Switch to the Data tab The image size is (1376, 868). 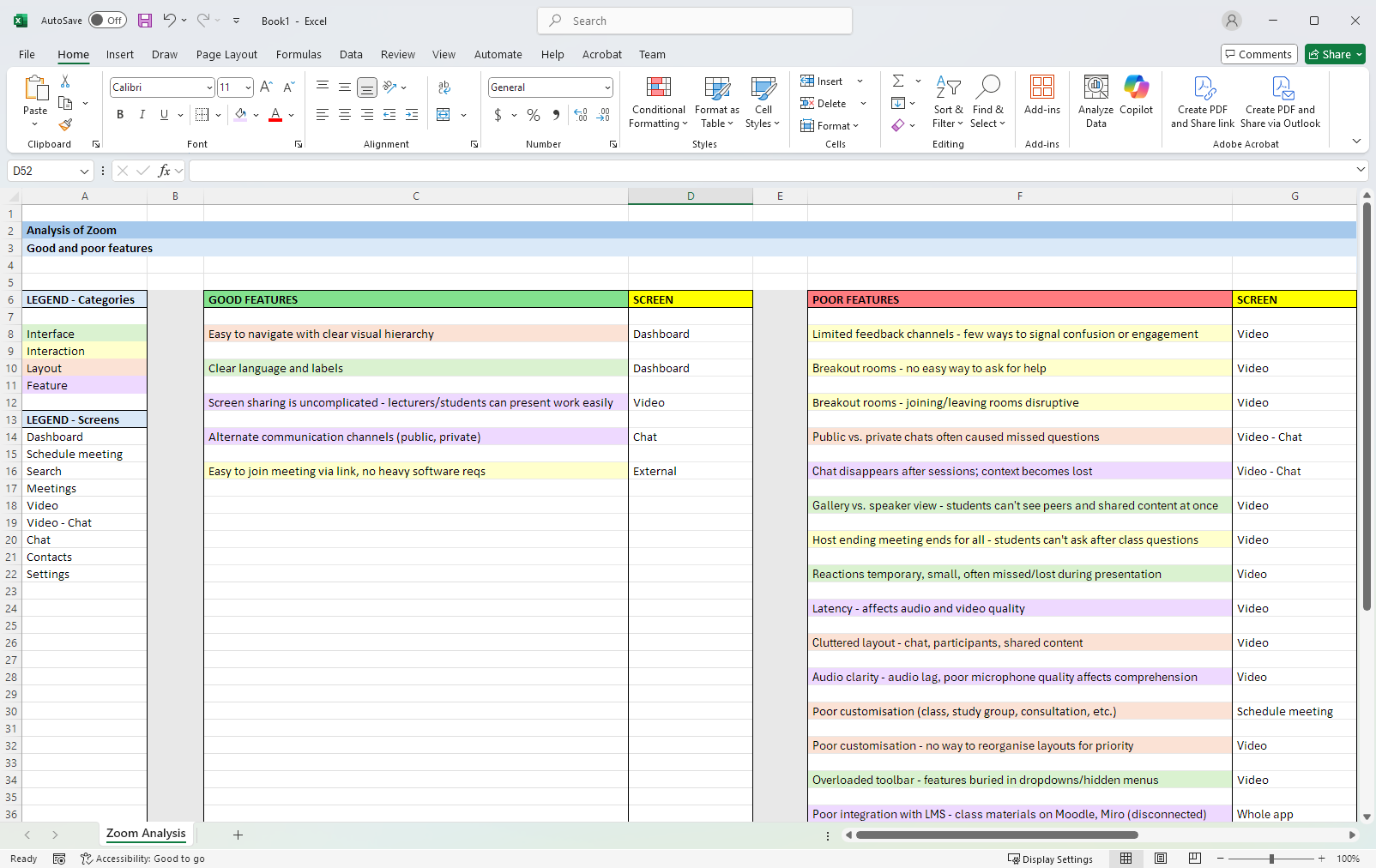pyautogui.click(x=351, y=54)
